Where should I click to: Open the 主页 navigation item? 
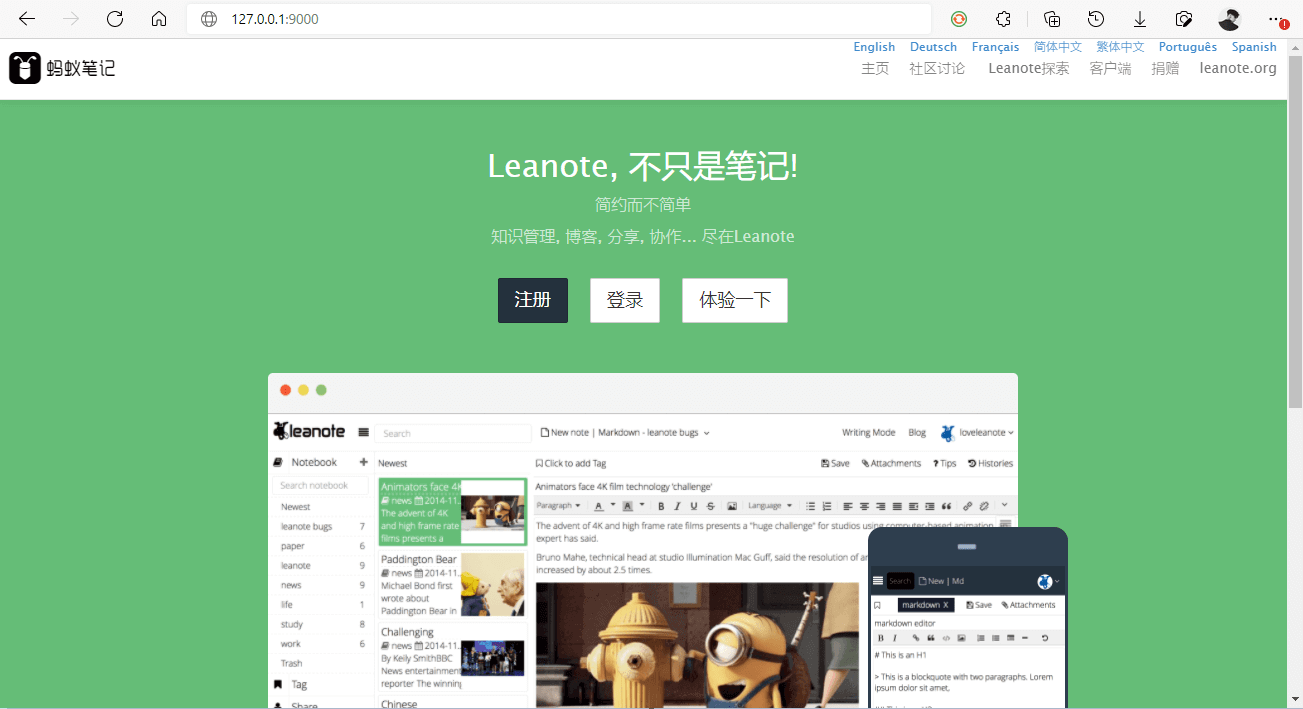pos(875,68)
